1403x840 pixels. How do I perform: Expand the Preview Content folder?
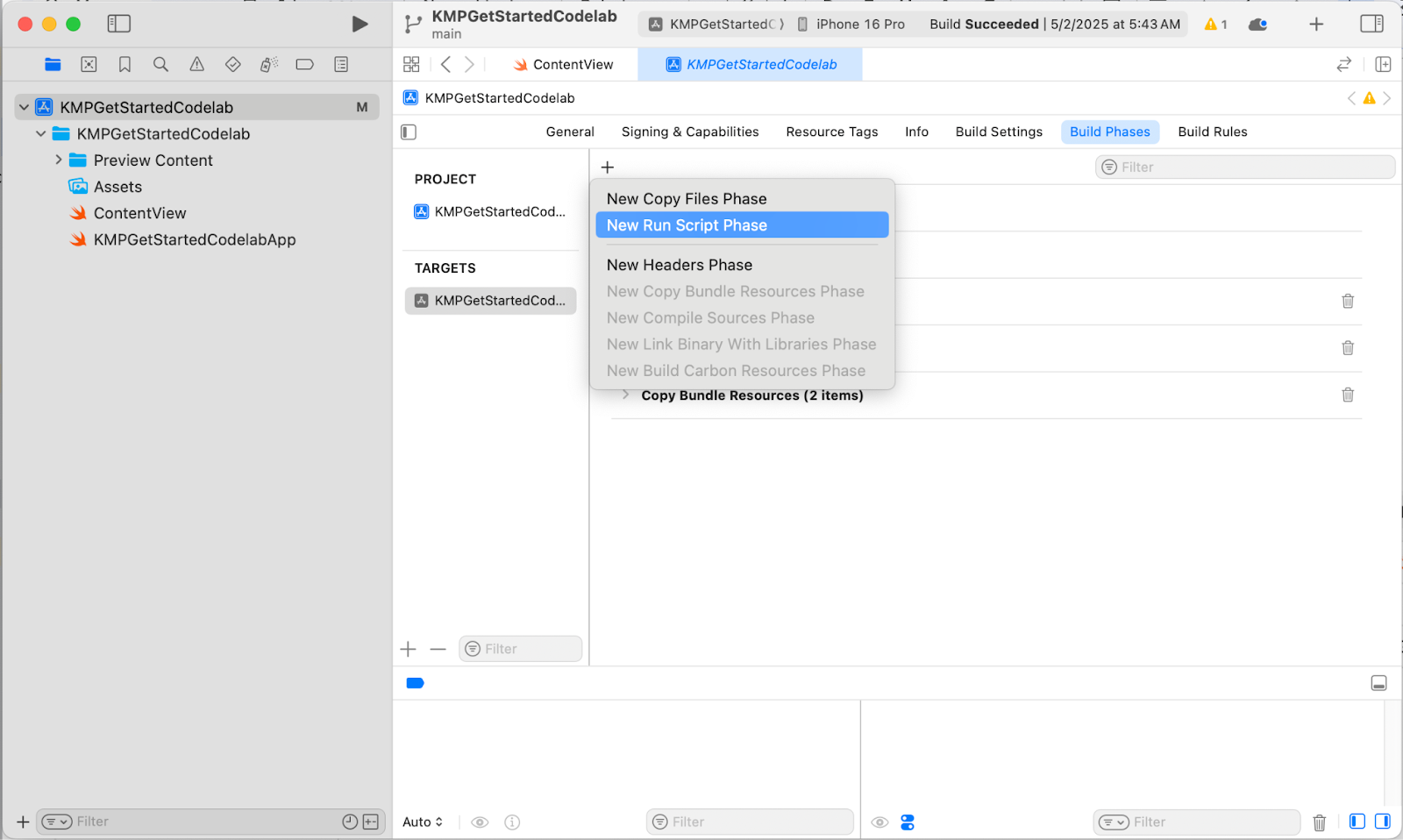(59, 160)
